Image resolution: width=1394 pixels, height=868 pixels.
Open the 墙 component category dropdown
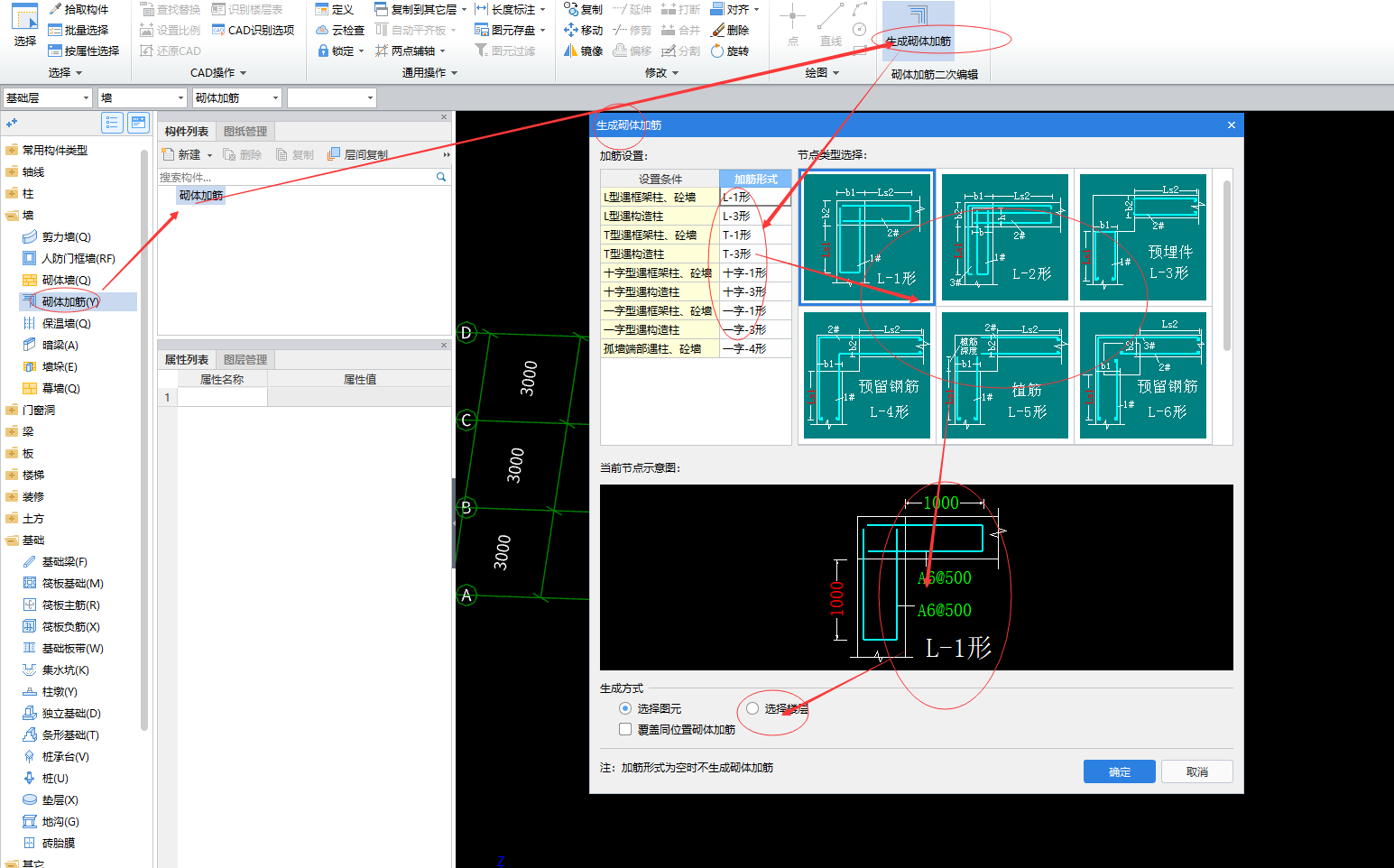click(143, 97)
